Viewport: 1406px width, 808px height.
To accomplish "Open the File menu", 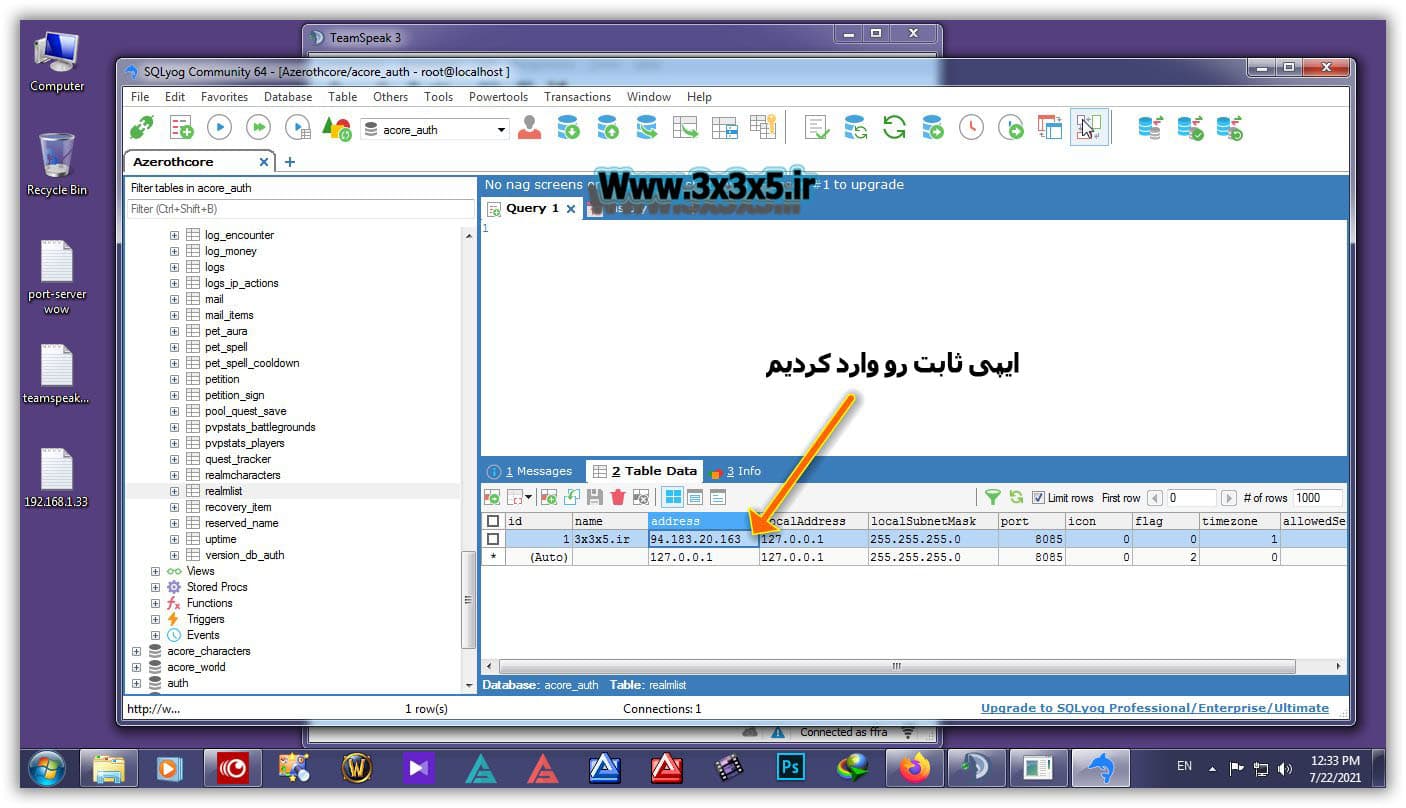I will (x=140, y=97).
